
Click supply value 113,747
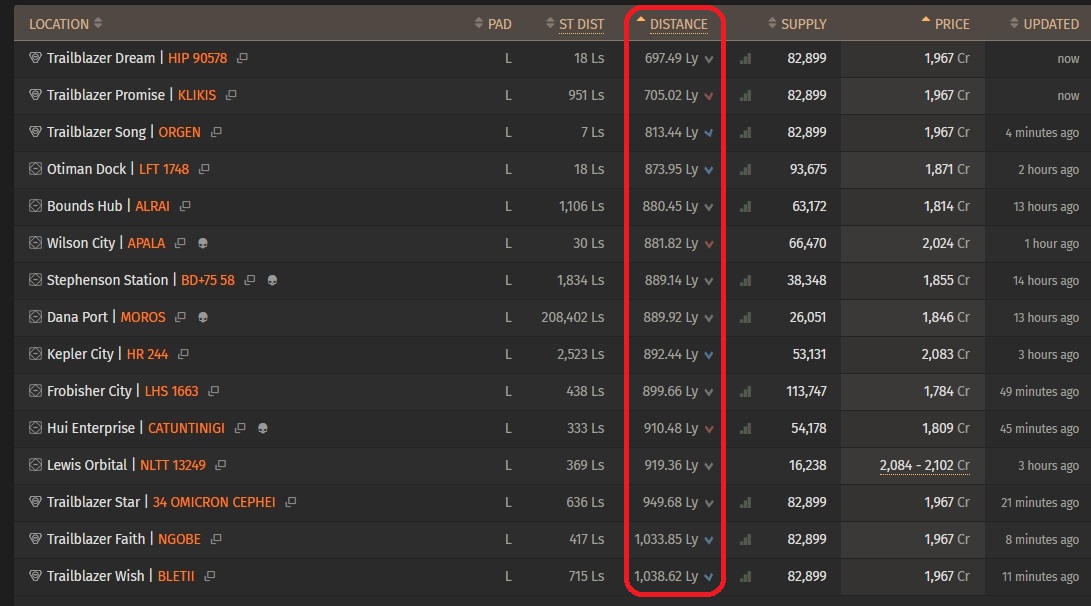[x=806, y=391]
